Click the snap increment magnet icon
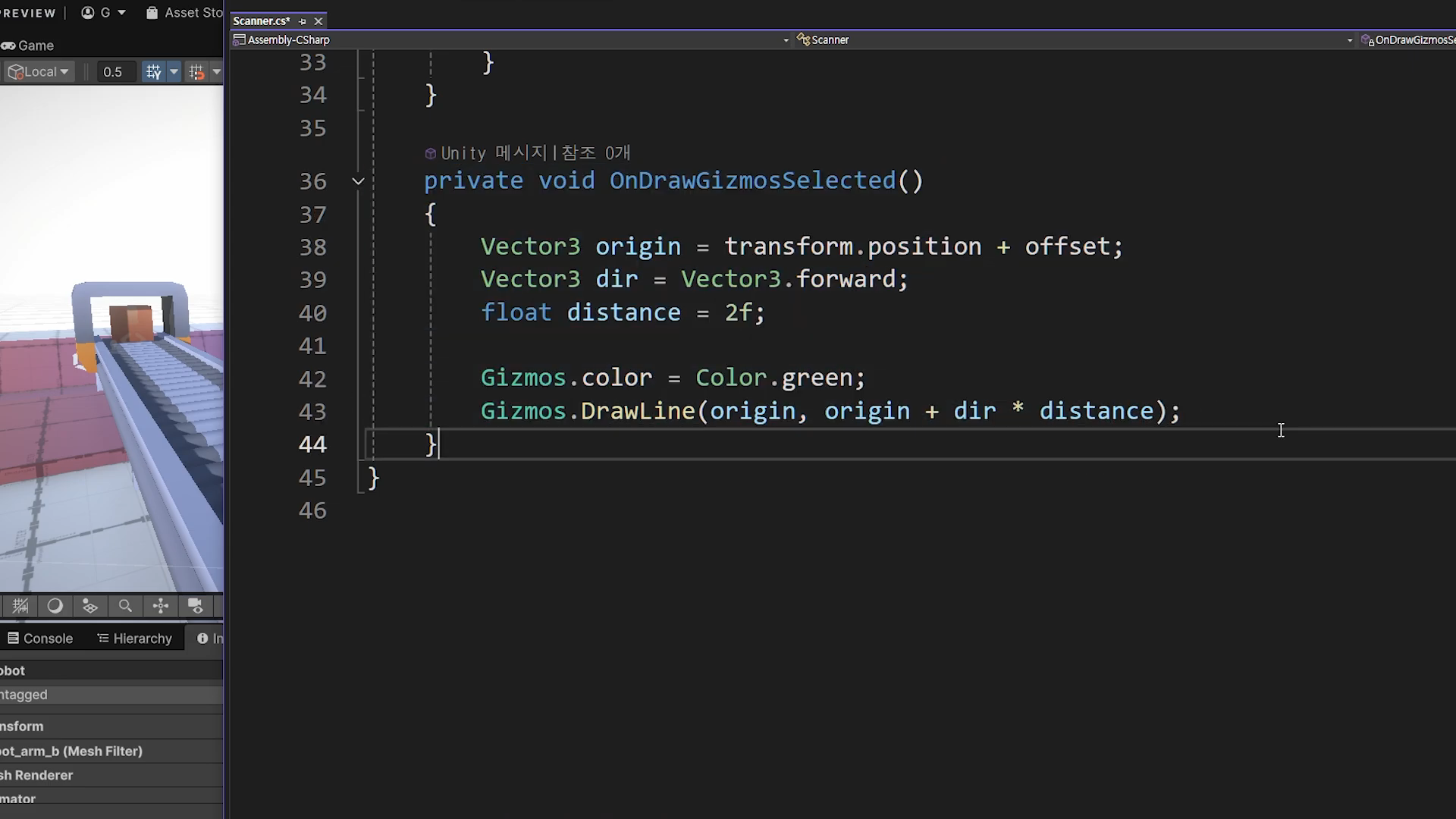1456x819 pixels. point(197,72)
